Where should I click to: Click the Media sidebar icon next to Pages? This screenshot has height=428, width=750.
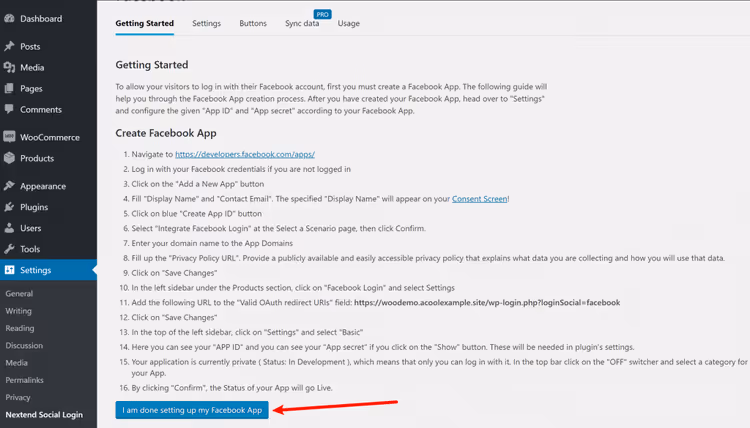tap(9, 67)
